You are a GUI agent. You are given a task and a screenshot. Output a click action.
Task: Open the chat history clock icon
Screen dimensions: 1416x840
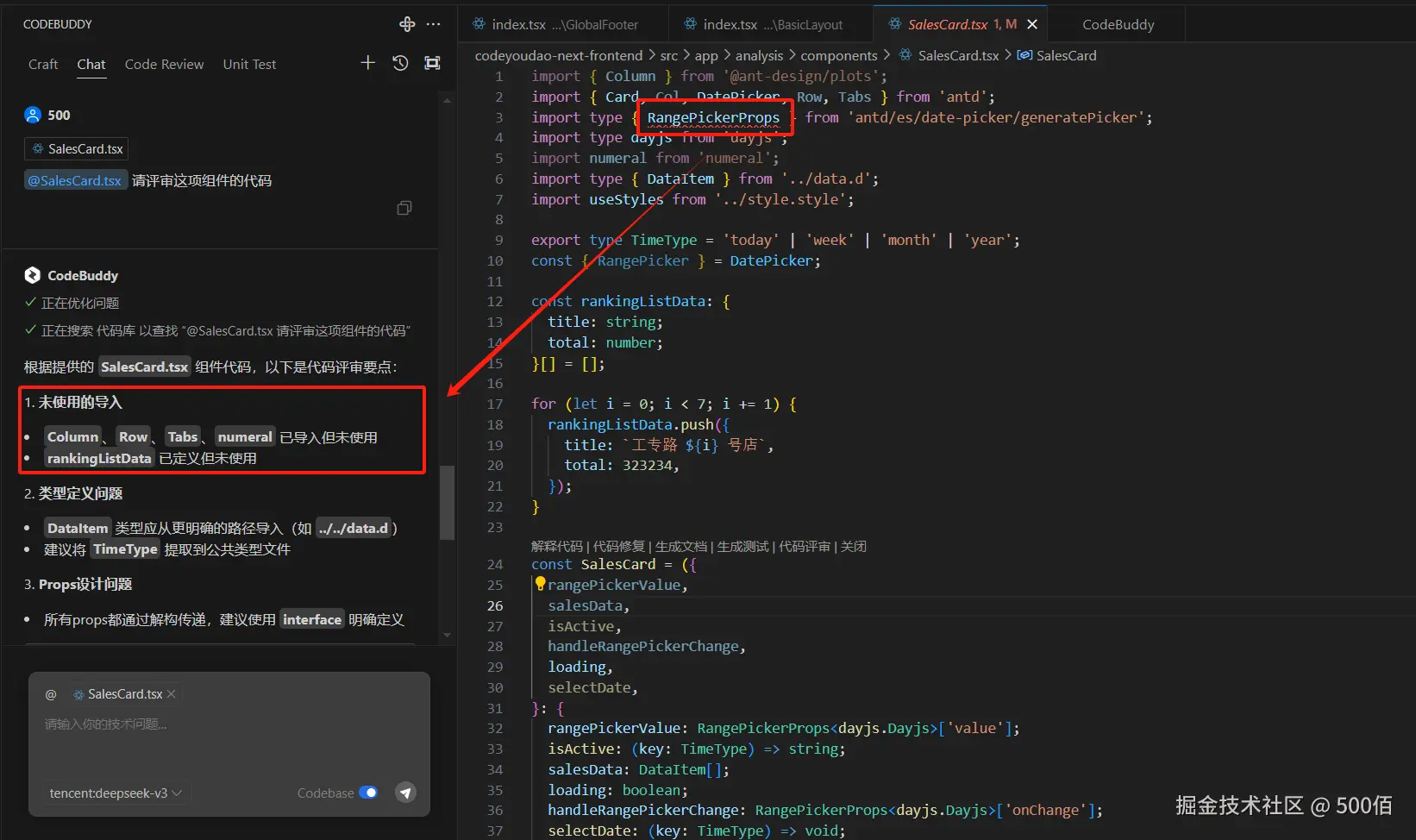click(400, 63)
